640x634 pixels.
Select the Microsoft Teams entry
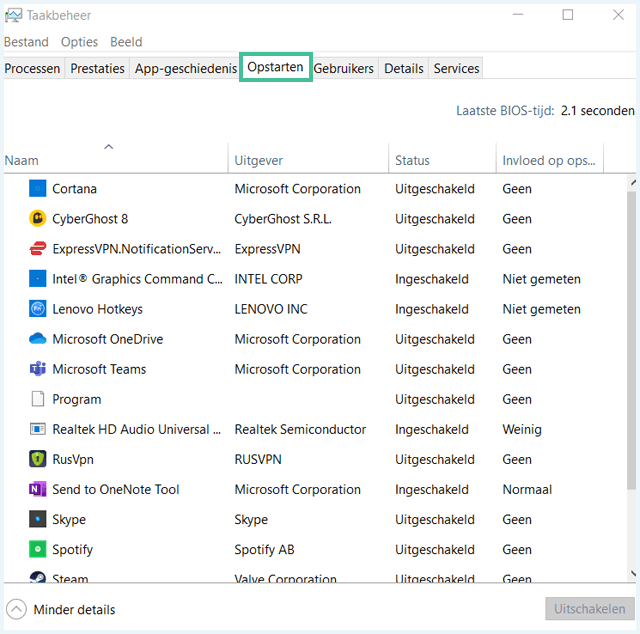point(99,369)
